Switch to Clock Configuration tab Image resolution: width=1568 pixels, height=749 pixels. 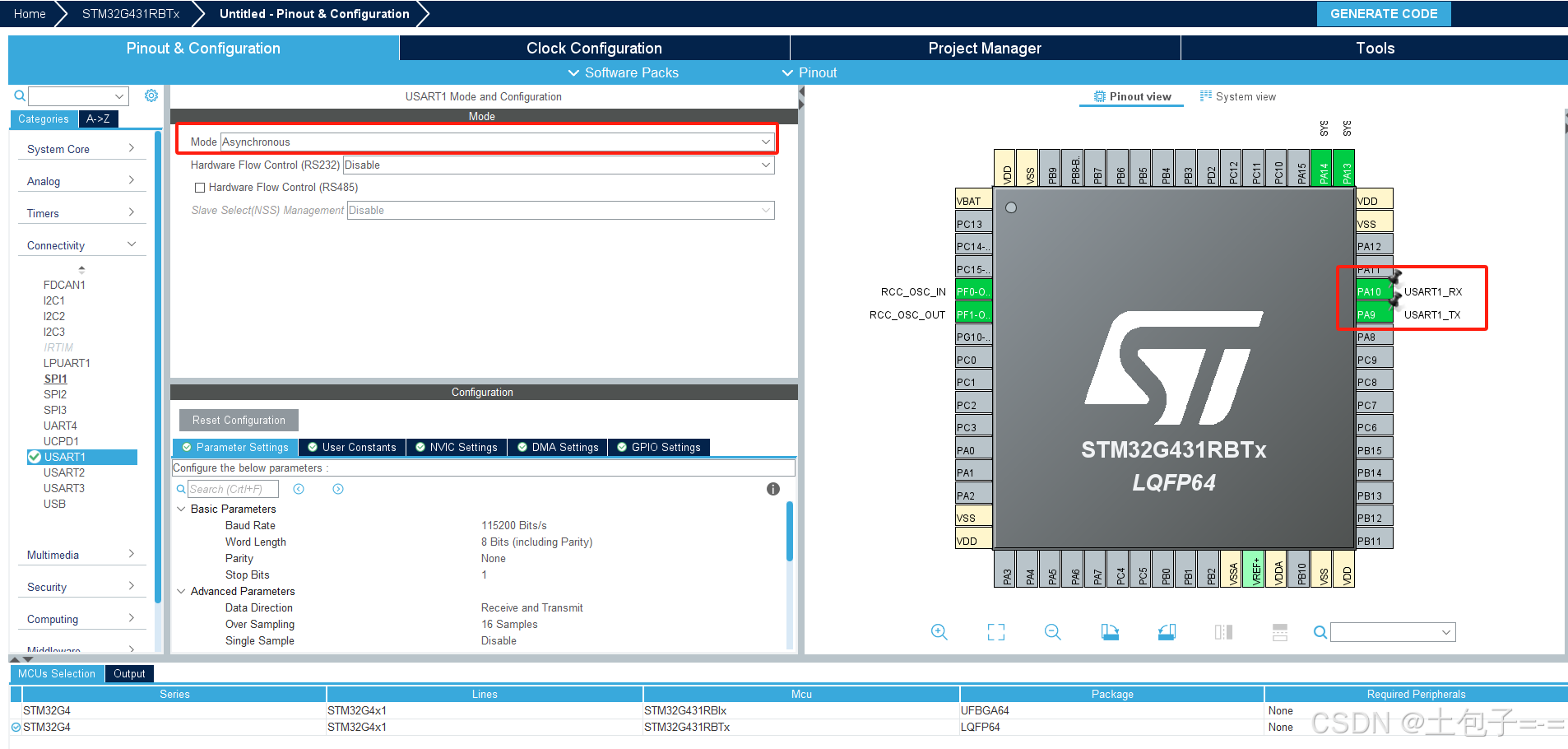[594, 48]
